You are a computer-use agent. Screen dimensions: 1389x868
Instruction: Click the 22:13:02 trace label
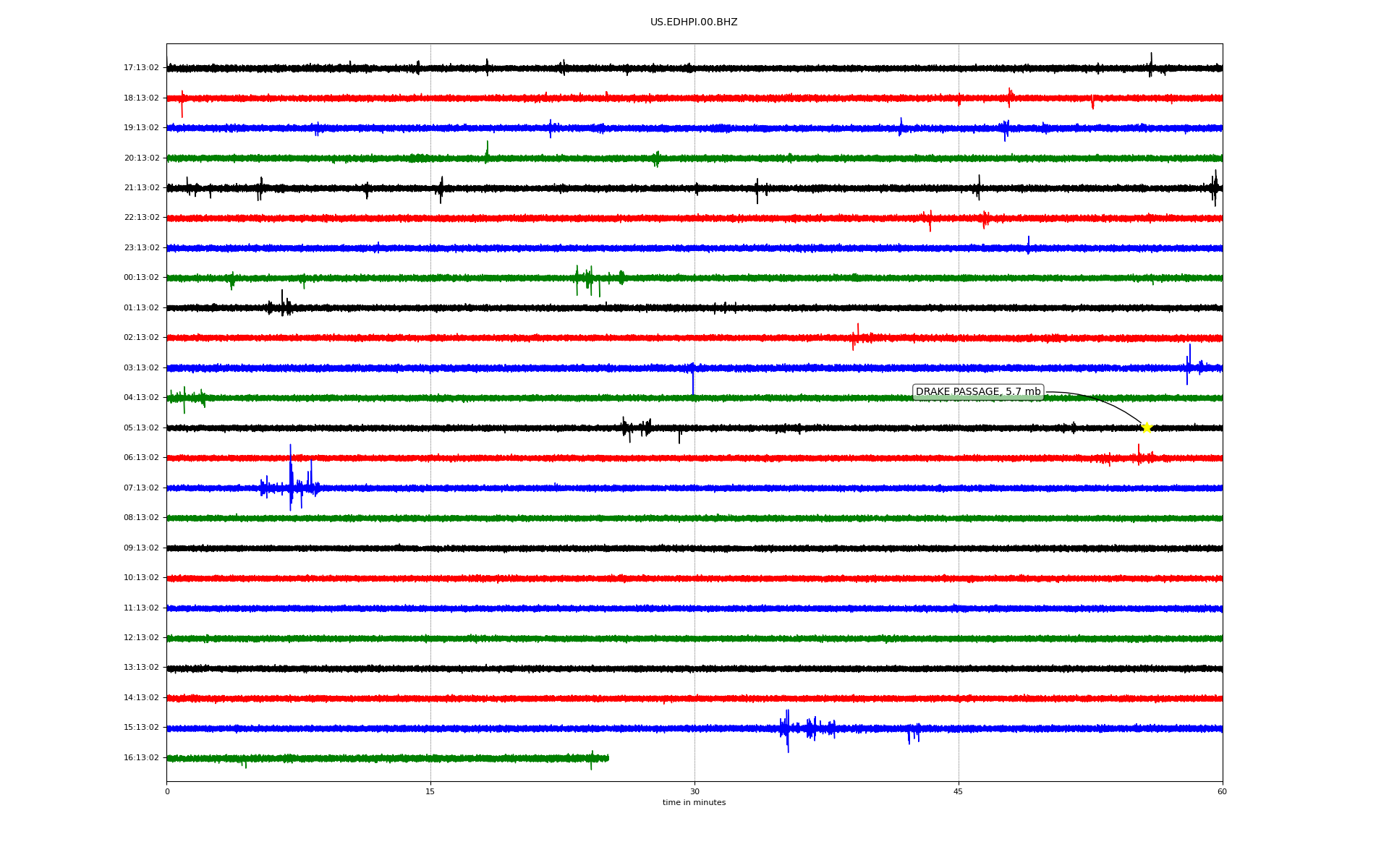141,218
